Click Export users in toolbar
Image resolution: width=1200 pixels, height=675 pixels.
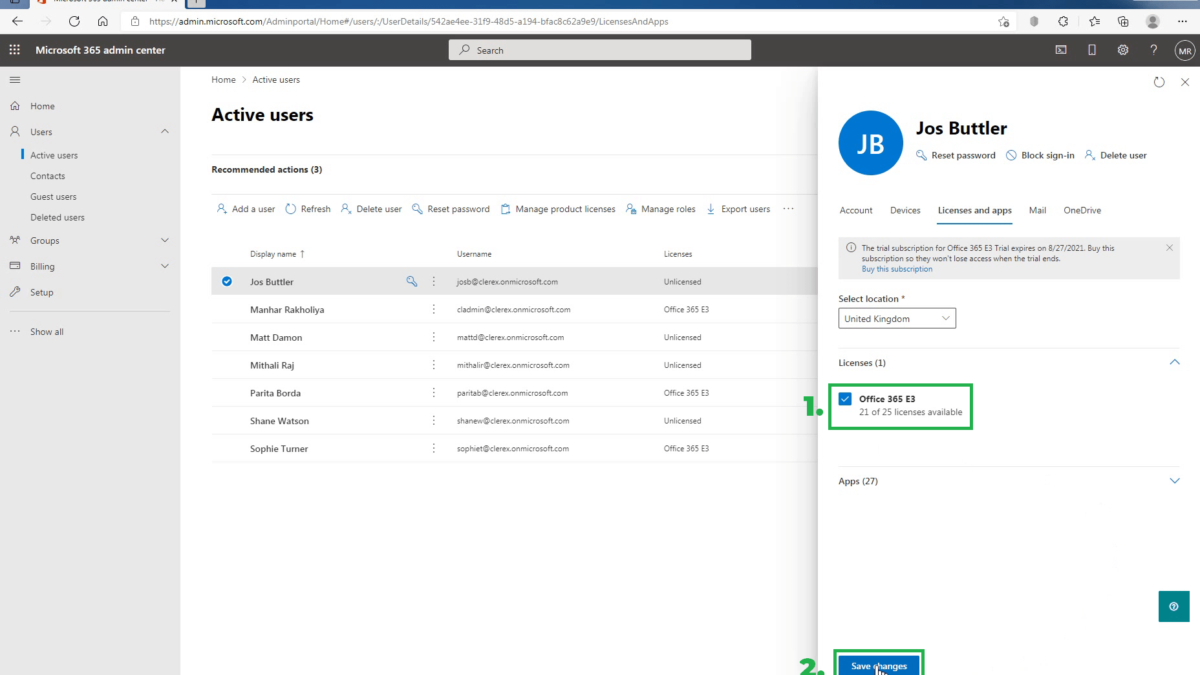[x=738, y=209]
